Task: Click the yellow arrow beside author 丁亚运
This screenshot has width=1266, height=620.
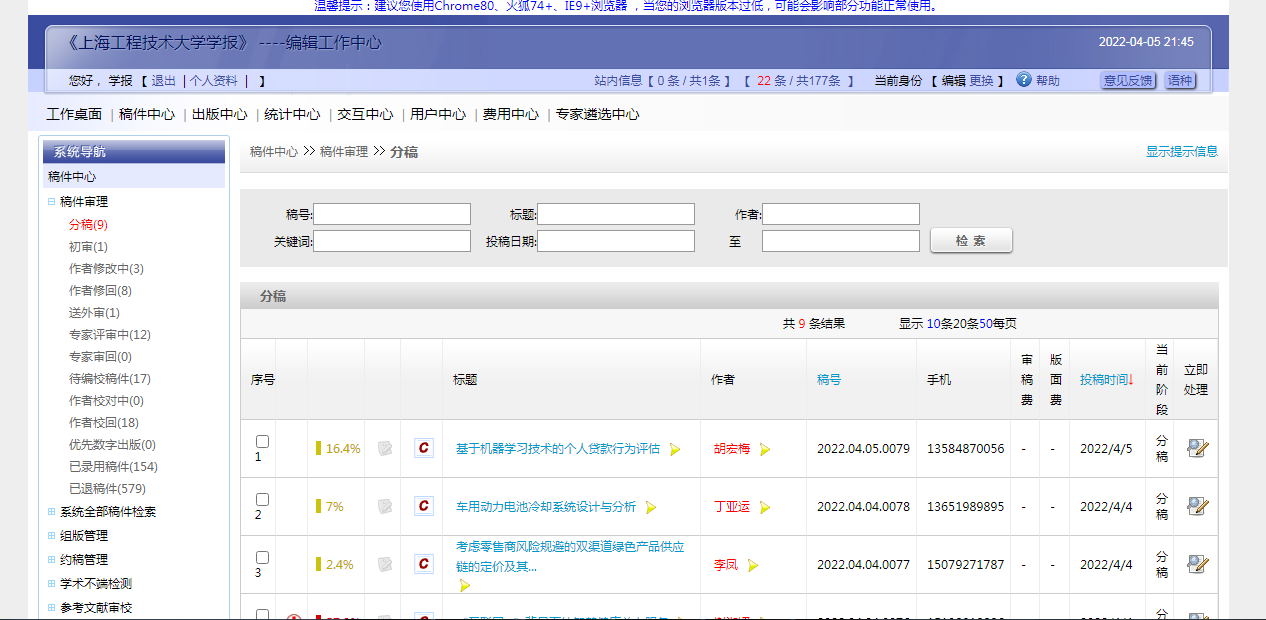Action: pos(765,508)
